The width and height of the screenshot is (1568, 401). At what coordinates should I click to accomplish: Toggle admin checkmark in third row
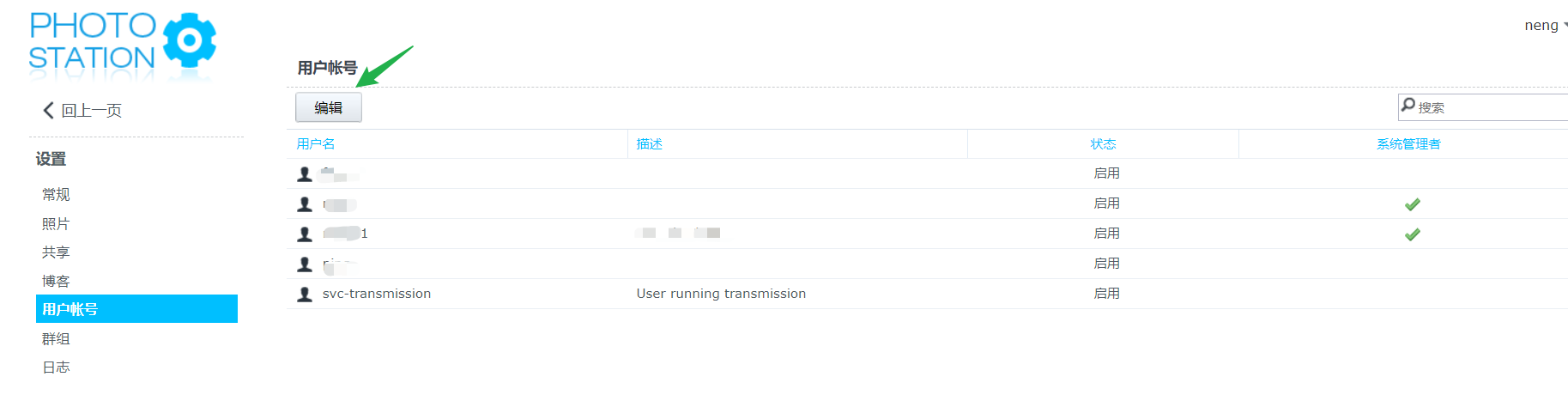[x=1412, y=234]
